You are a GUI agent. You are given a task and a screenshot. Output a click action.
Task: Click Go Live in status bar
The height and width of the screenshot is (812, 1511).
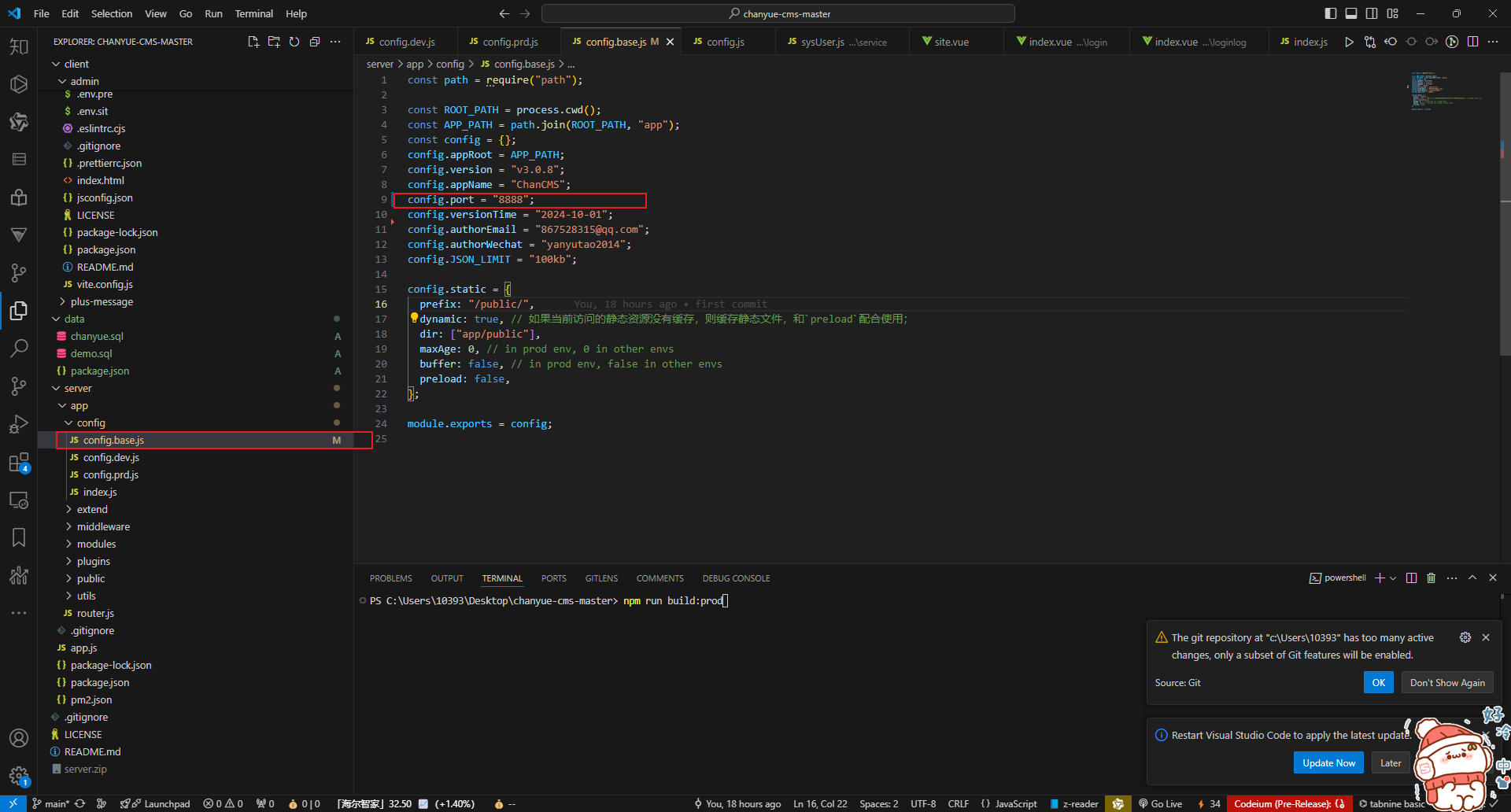click(x=1160, y=803)
